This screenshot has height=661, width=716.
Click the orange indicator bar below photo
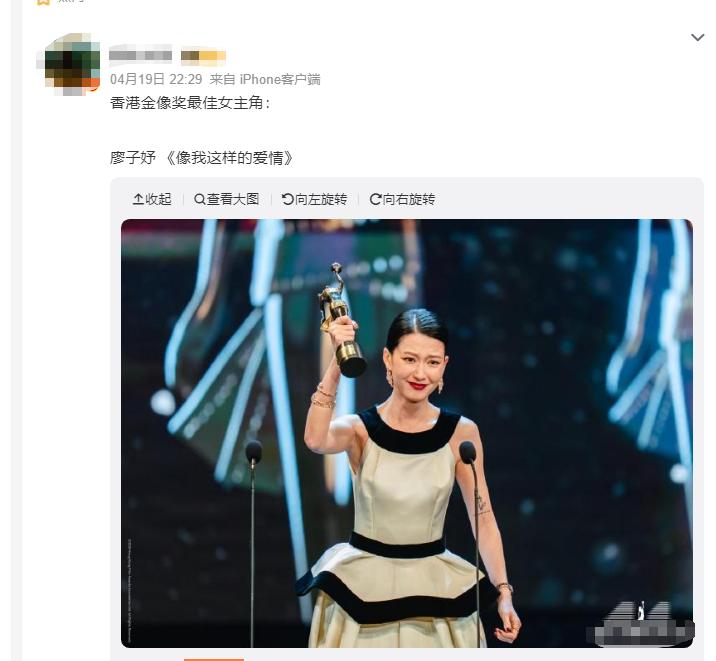pyautogui.click(x=214, y=659)
